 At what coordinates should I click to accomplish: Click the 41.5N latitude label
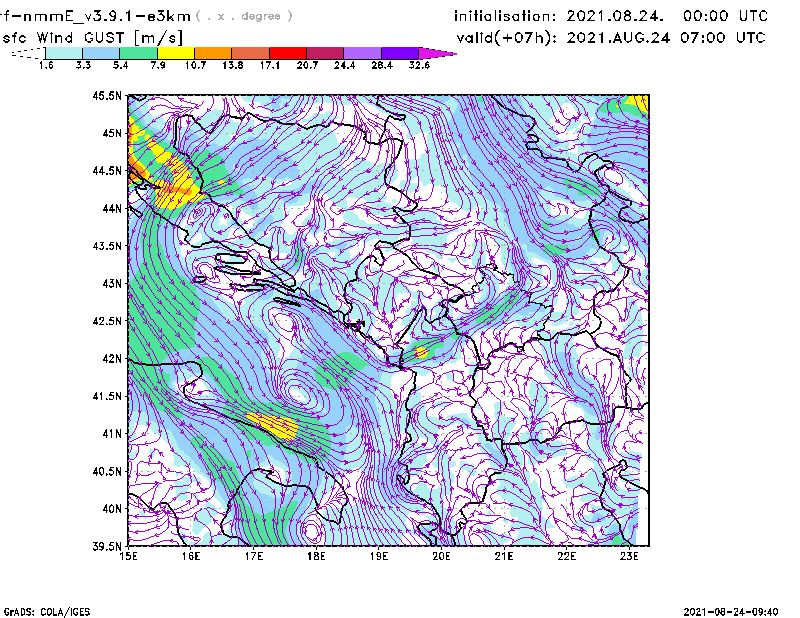tap(107, 396)
